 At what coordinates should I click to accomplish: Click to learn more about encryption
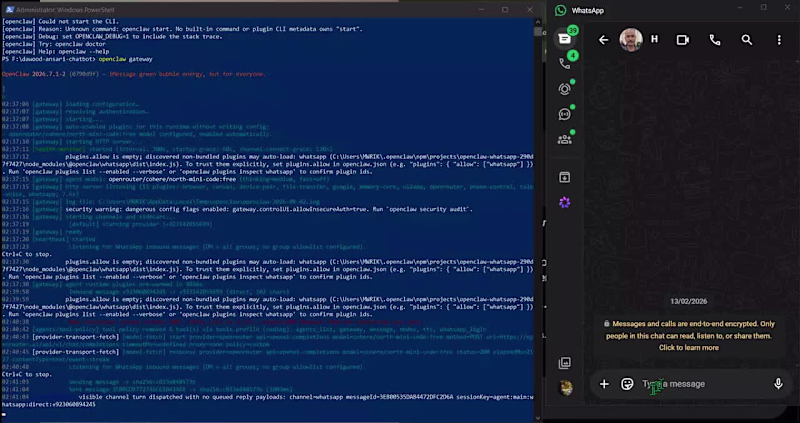tap(689, 347)
